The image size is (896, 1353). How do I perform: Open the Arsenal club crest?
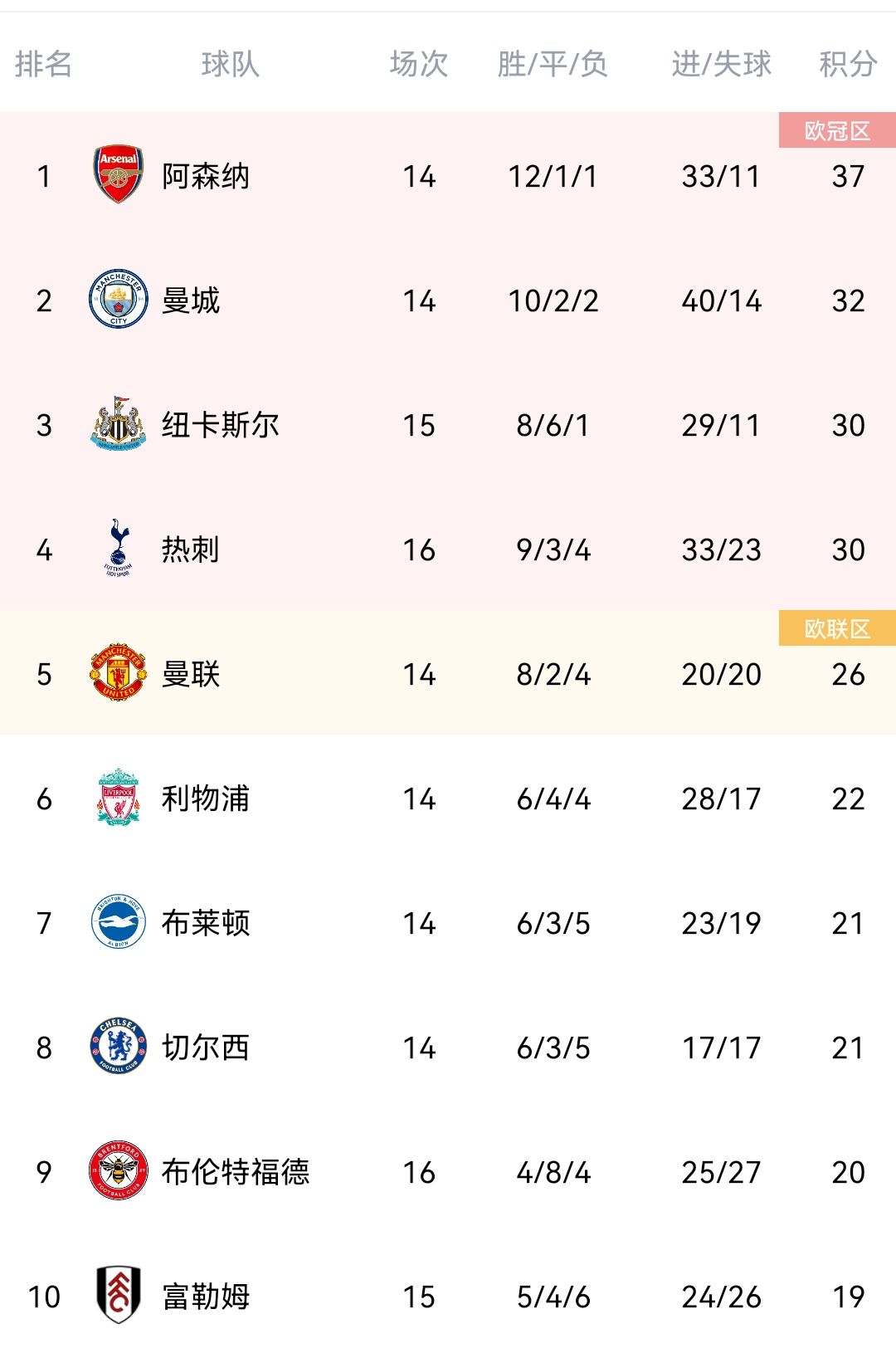click(119, 175)
